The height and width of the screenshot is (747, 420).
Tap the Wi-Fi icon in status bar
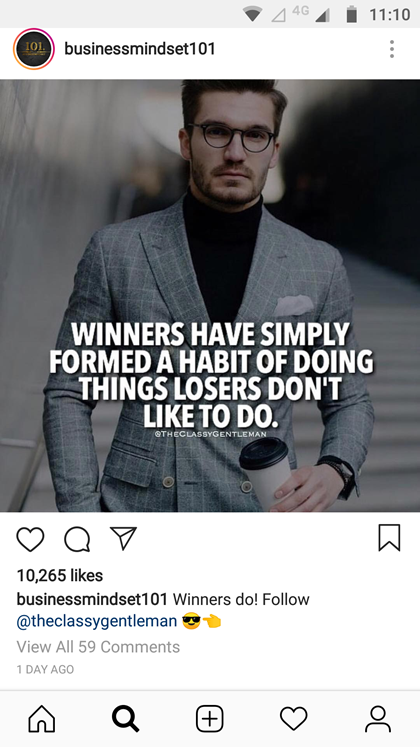pos(254,14)
